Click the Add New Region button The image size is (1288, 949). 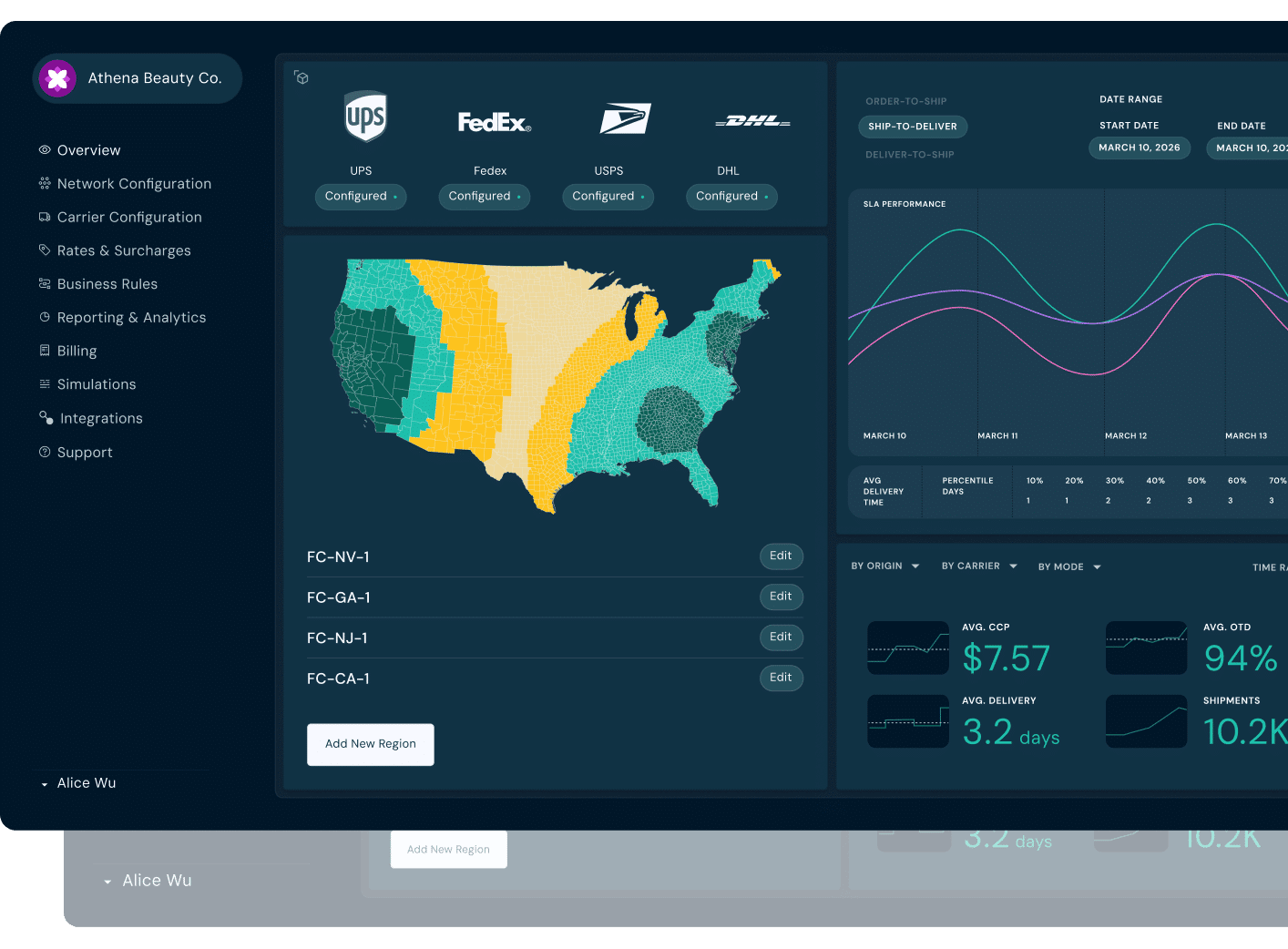pos(370,744)
